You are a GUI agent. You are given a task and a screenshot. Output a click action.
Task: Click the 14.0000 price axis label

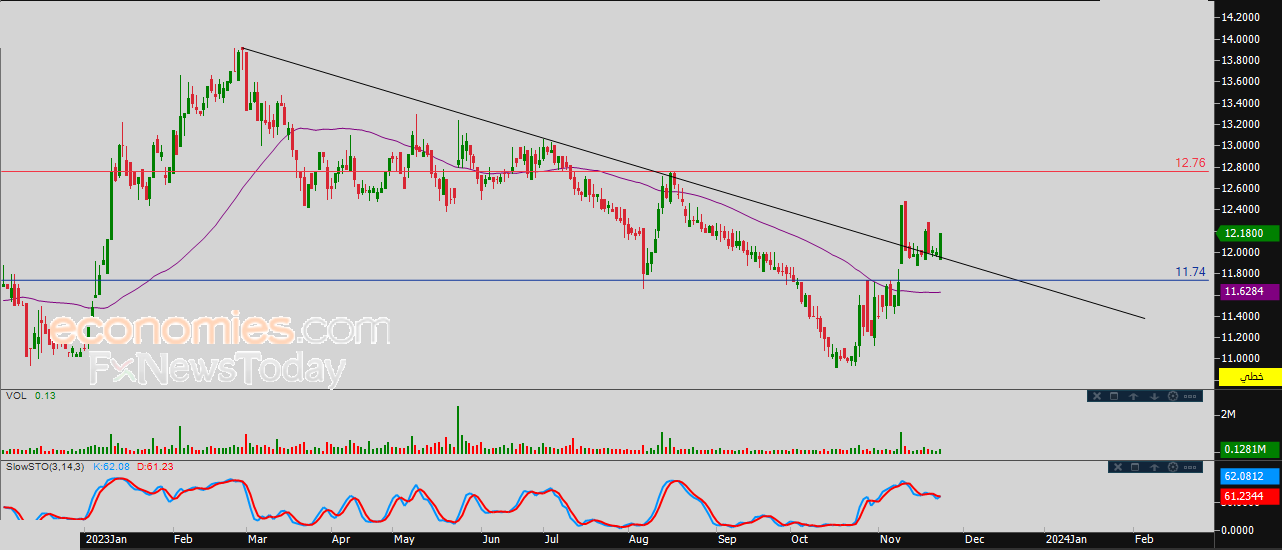1241,39
